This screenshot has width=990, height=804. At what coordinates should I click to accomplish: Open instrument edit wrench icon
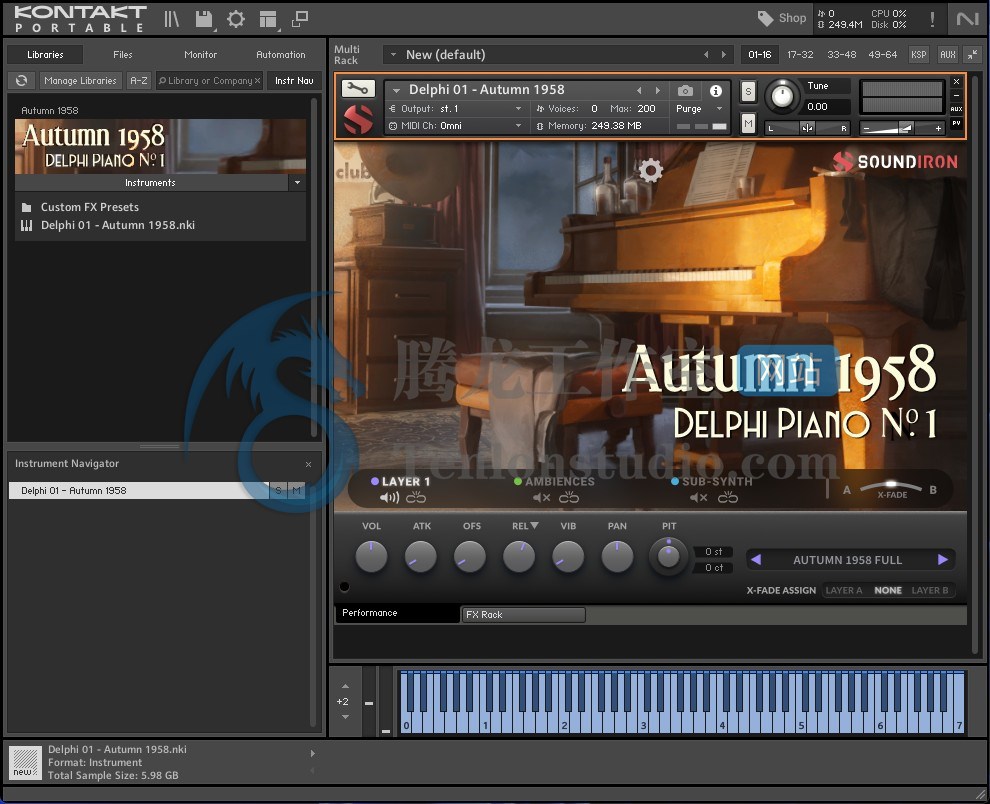[x=358, y=88]
